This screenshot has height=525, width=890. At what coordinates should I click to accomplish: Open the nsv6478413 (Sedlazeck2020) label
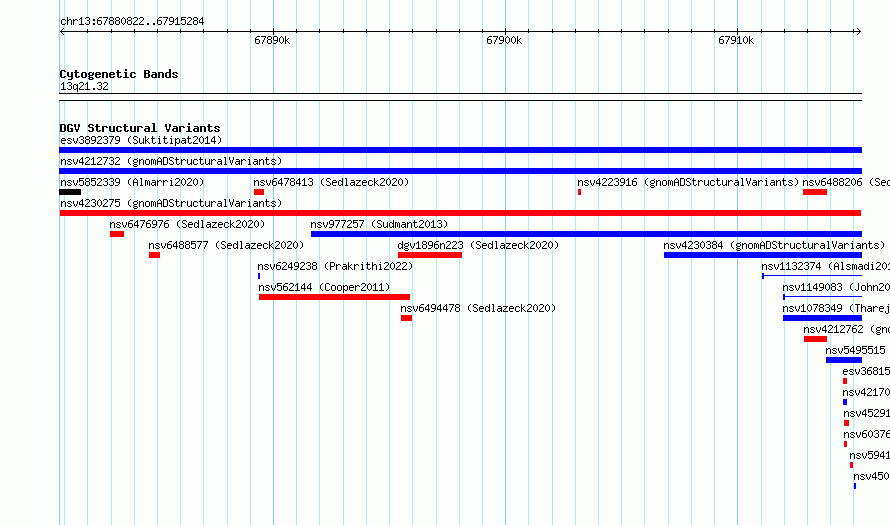331,182
